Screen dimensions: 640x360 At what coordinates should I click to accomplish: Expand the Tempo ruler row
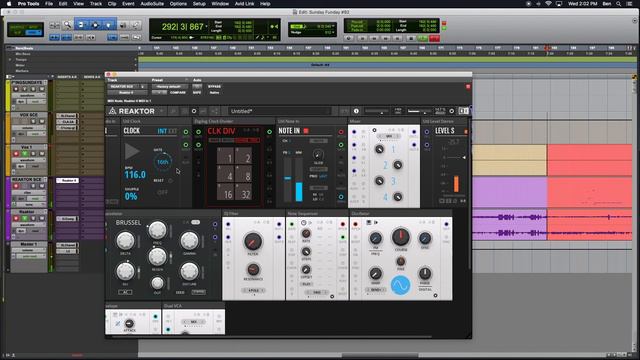(x=10, y=60)
